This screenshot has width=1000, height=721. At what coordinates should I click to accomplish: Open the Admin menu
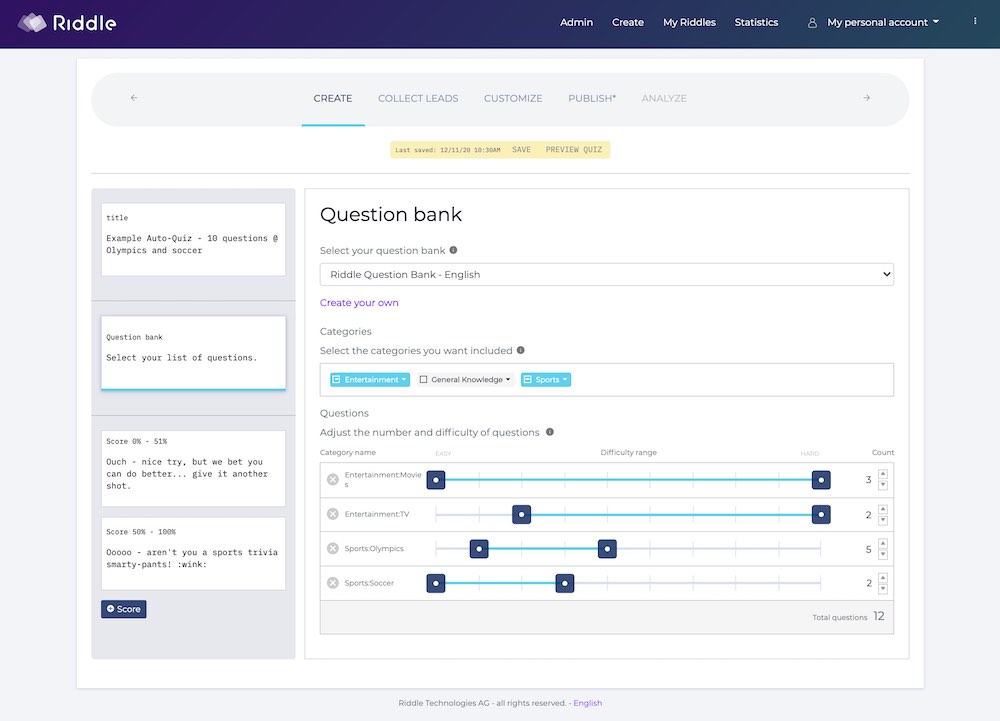576,22
